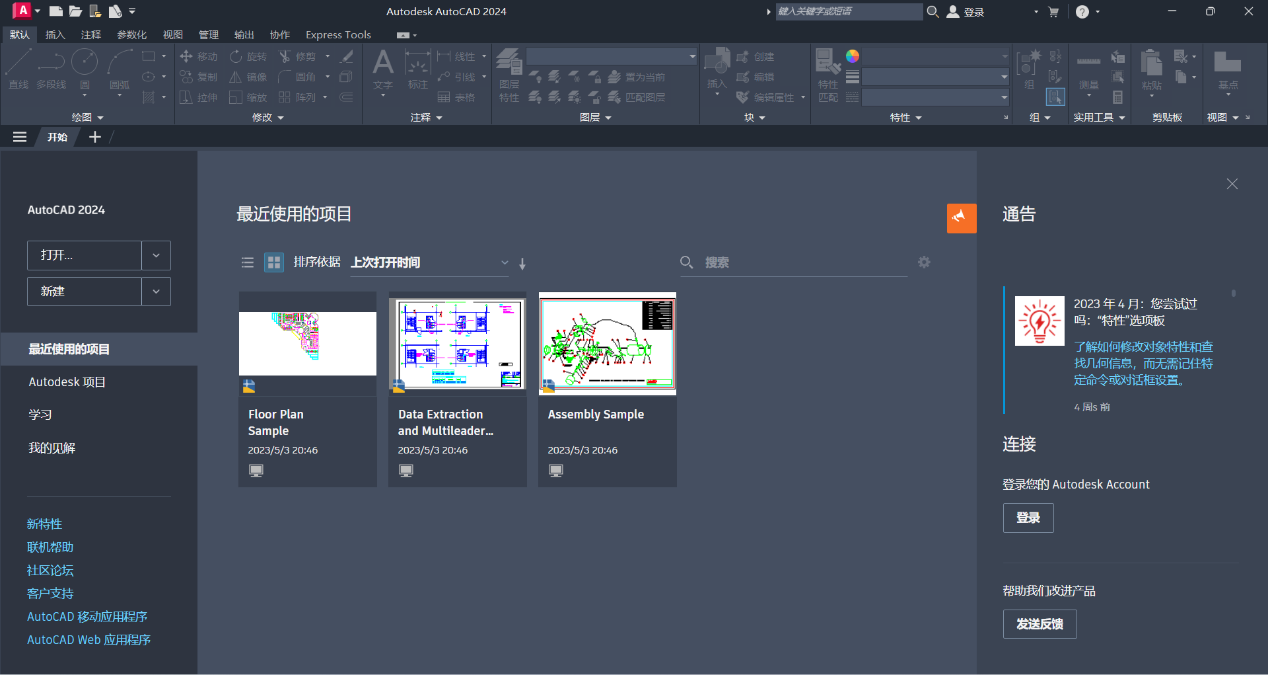1268x675 pixels.
Task: Open Layer Properties (图层特性)
Action: click(x=509, y=75)
